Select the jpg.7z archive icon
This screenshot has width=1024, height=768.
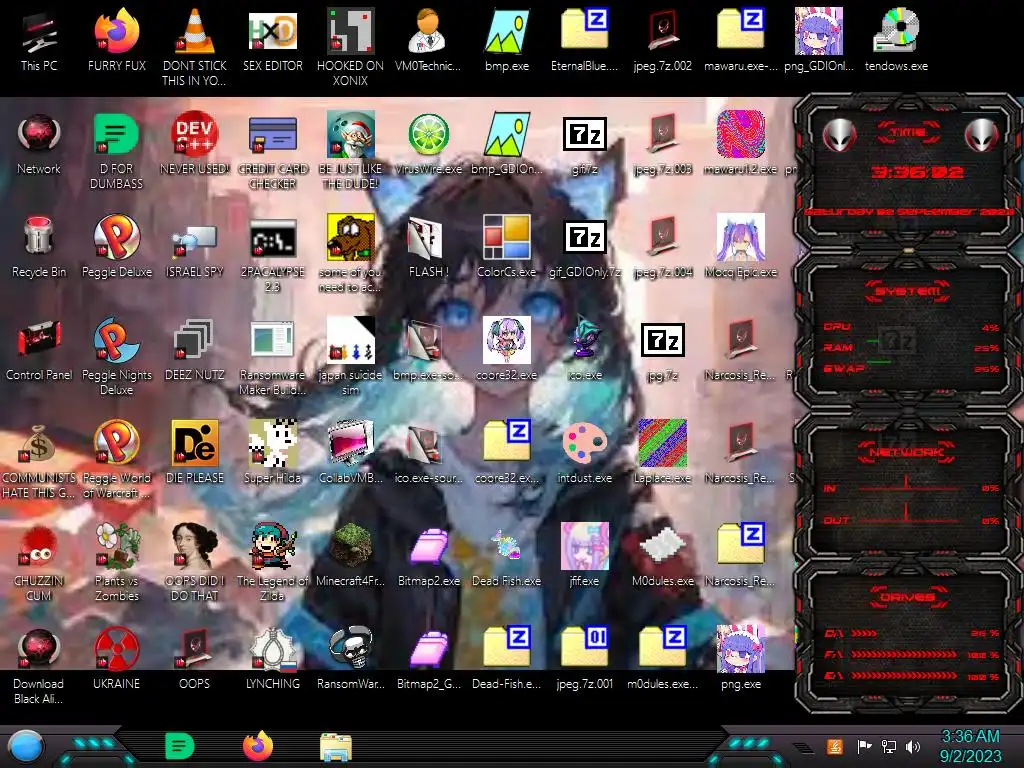coord(662,351)
